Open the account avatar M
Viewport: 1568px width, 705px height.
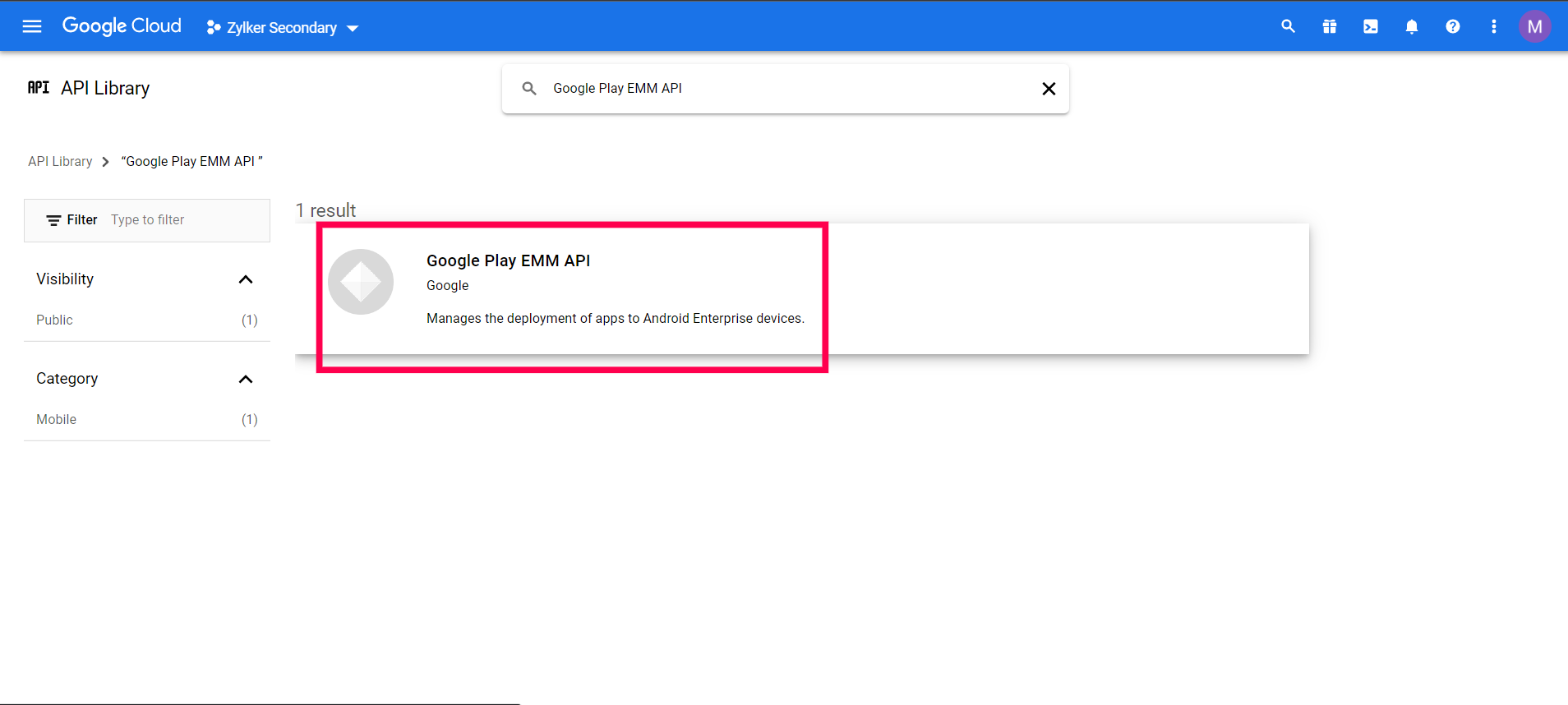point(1534,26)
